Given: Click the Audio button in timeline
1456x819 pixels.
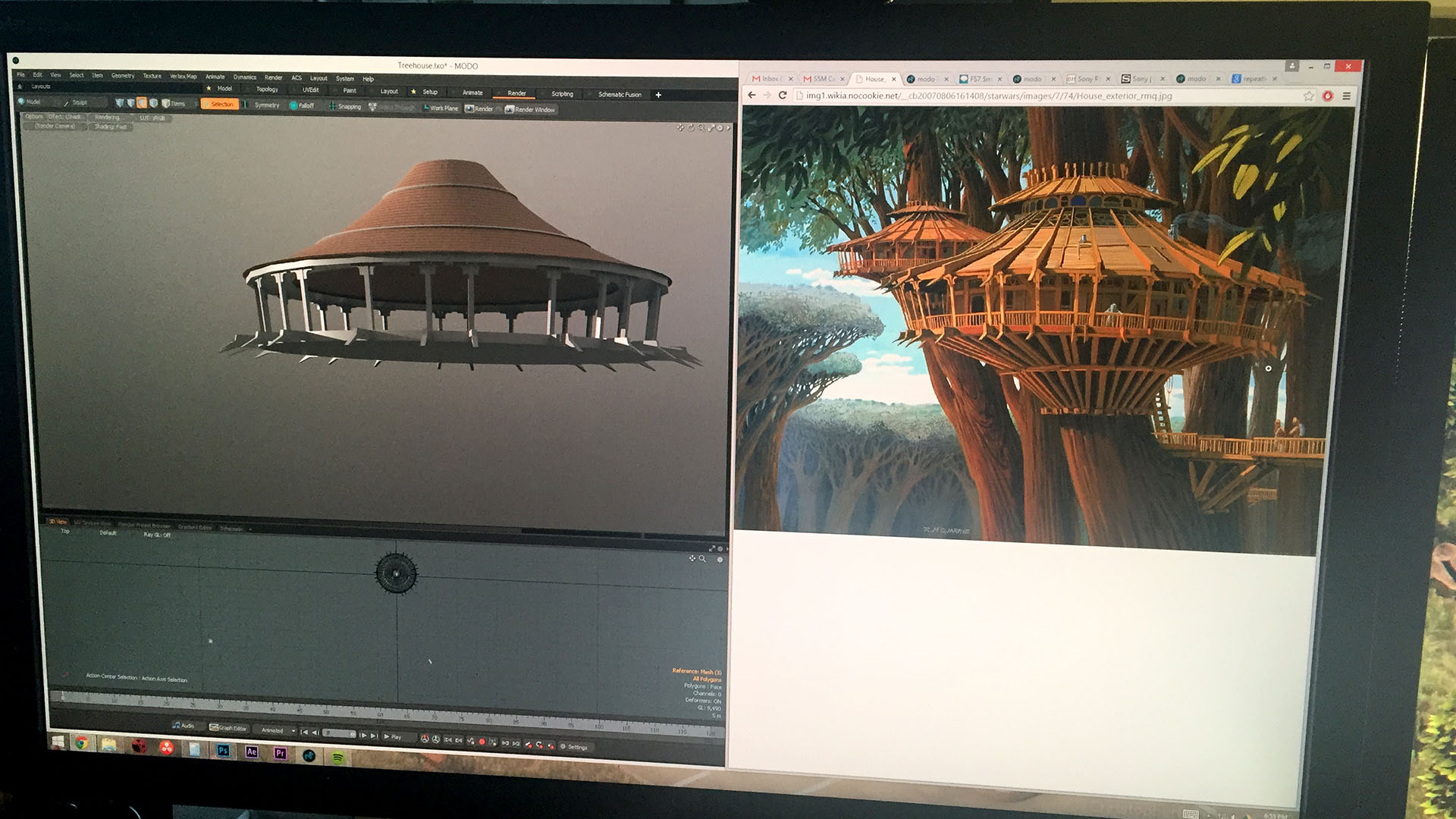Looking at the screenshot, I should (183, 726).
